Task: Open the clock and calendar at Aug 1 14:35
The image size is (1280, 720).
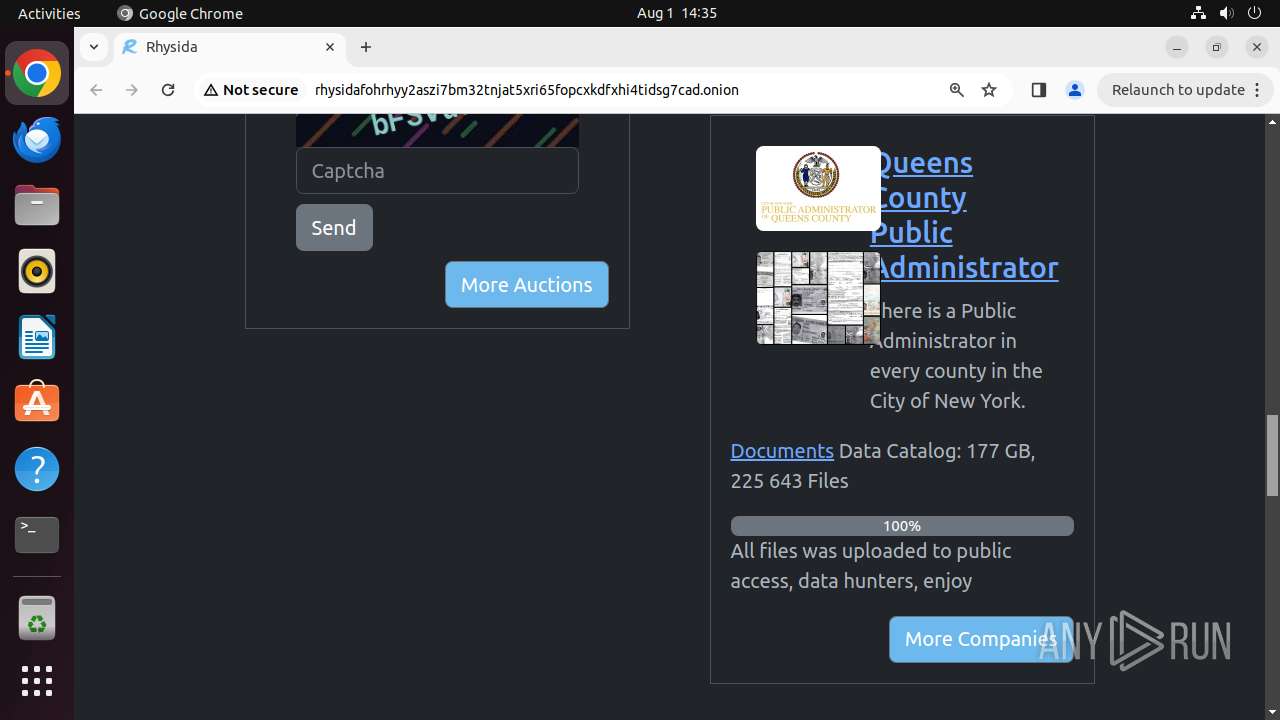Action: pyautogui.click(x=677, y=13)
